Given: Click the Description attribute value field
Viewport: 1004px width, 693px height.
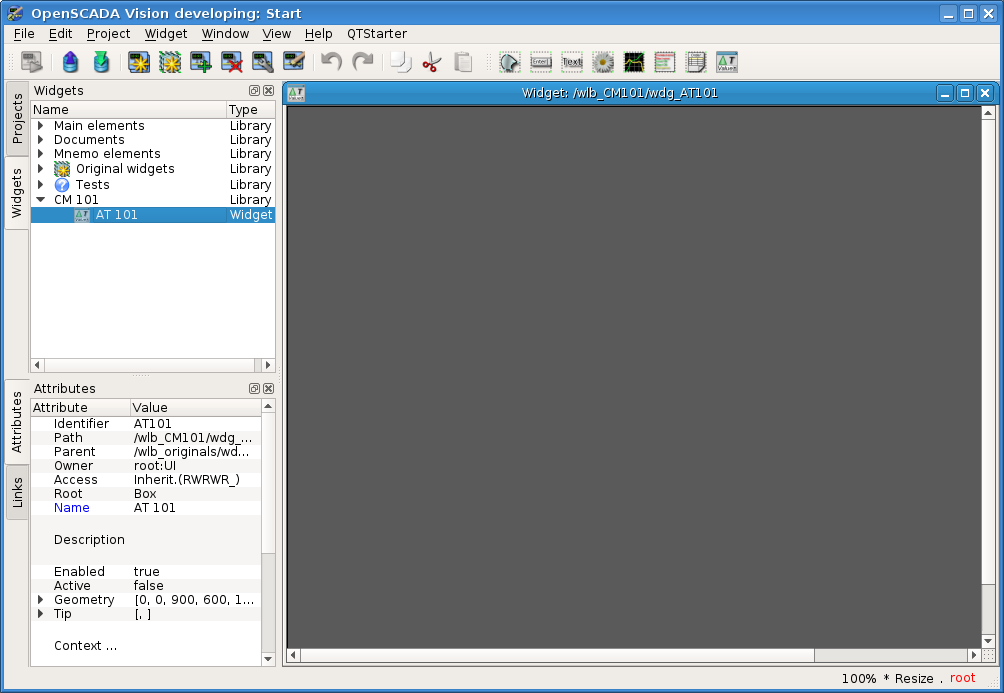Looking at the screenshot, I should coord(196,540).
